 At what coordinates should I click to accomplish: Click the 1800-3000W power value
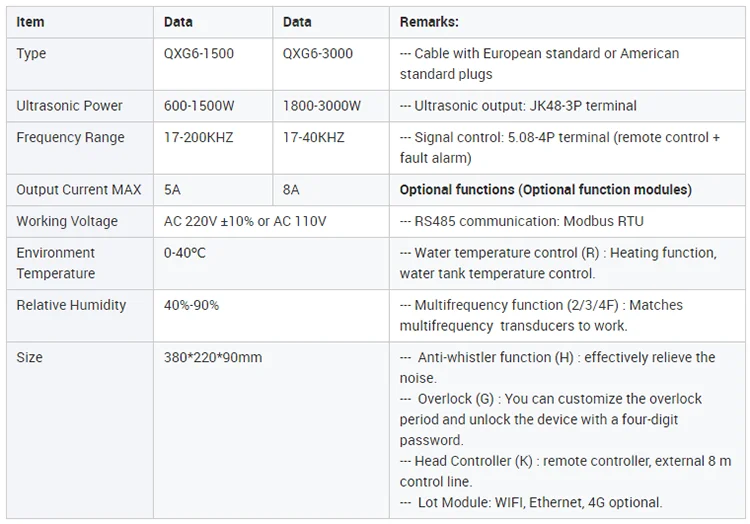point(322,106)
